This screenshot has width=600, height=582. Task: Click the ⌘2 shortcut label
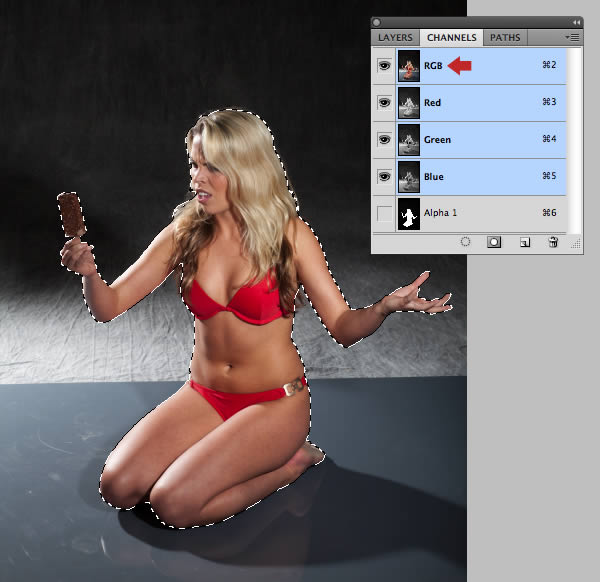coord(549,65)
